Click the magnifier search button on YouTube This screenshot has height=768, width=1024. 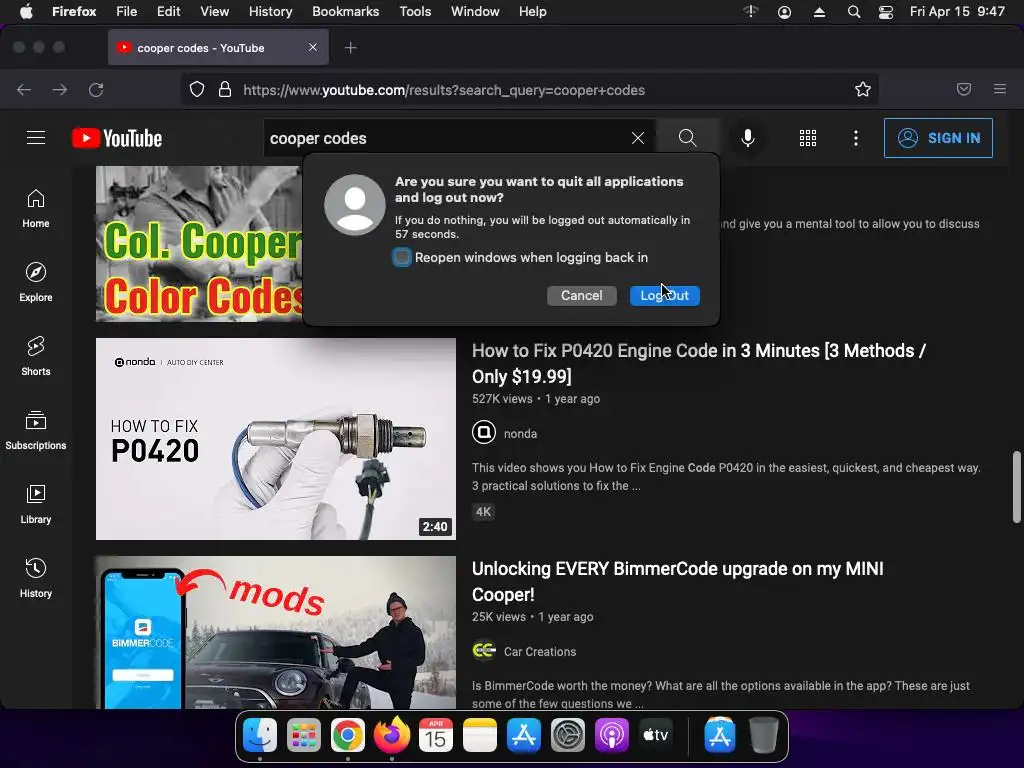pos(687,138)
